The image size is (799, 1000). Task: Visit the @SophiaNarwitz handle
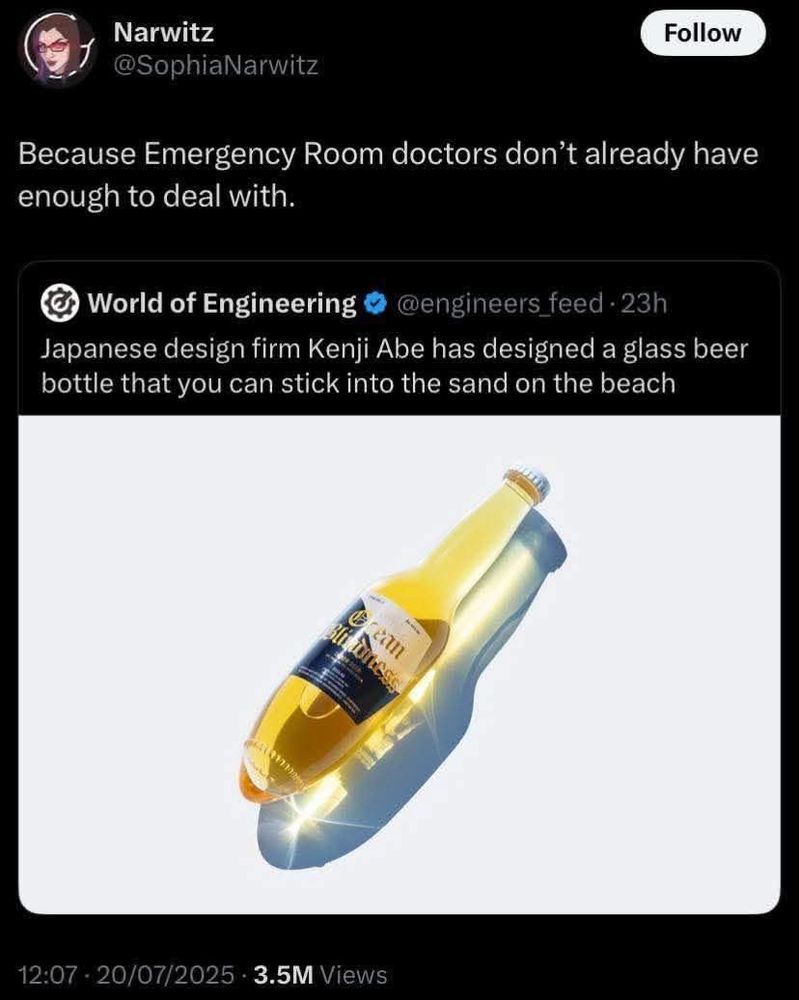click(x=216, y=66)
